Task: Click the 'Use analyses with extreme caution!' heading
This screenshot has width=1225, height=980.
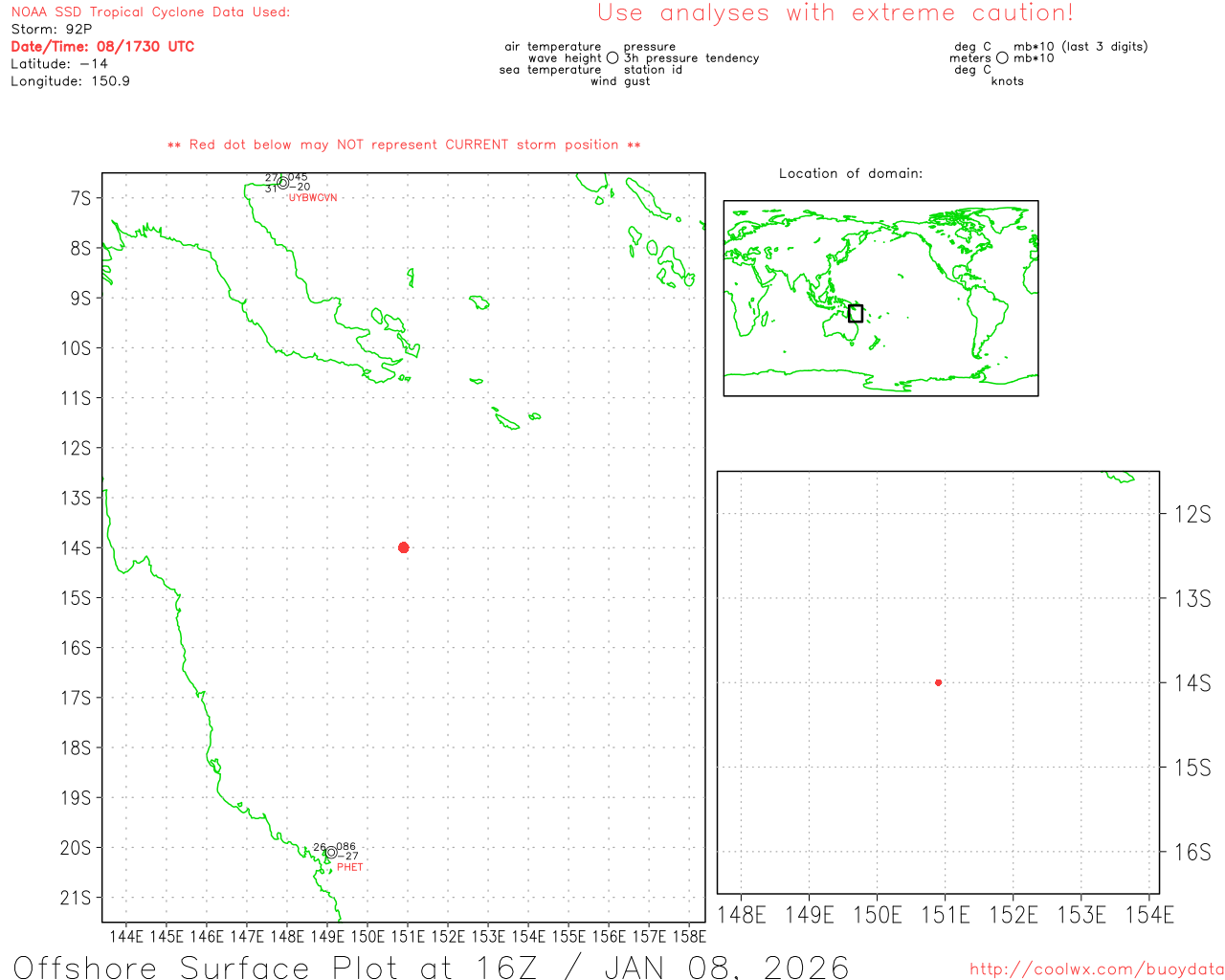Action: (835, 13)
